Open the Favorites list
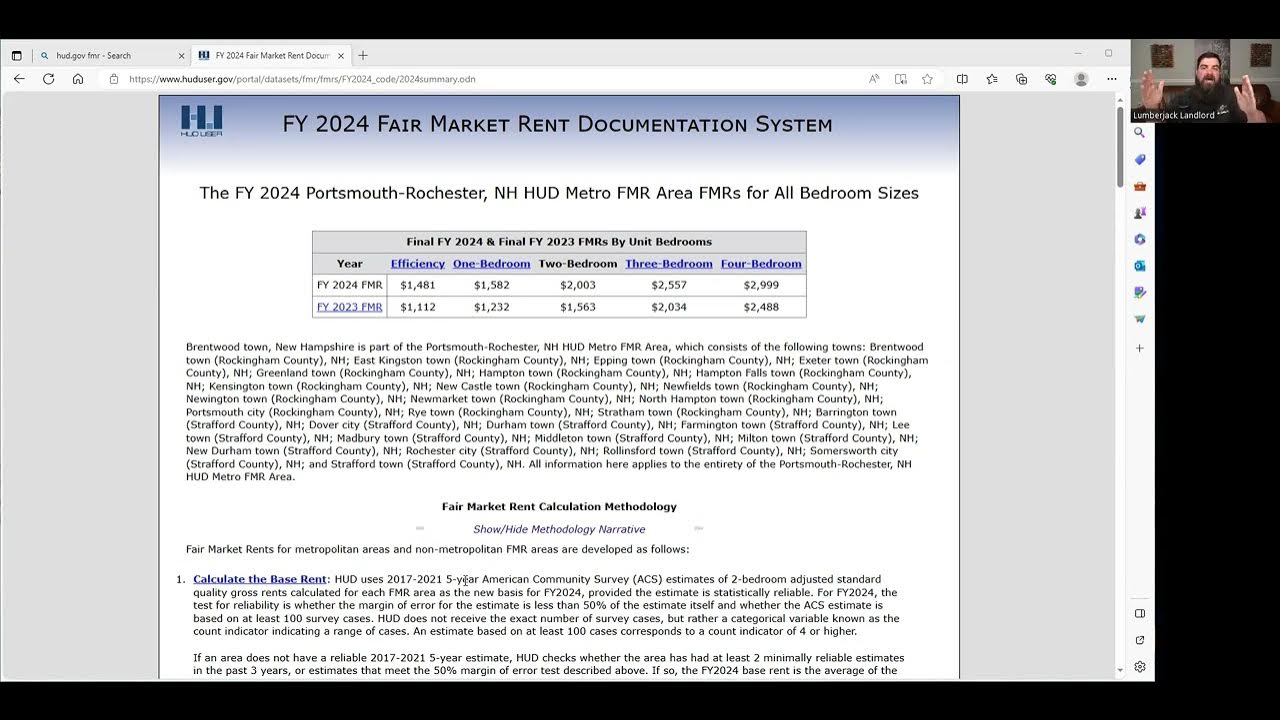Screen dimensions: 1280x720 coord(992,79)
